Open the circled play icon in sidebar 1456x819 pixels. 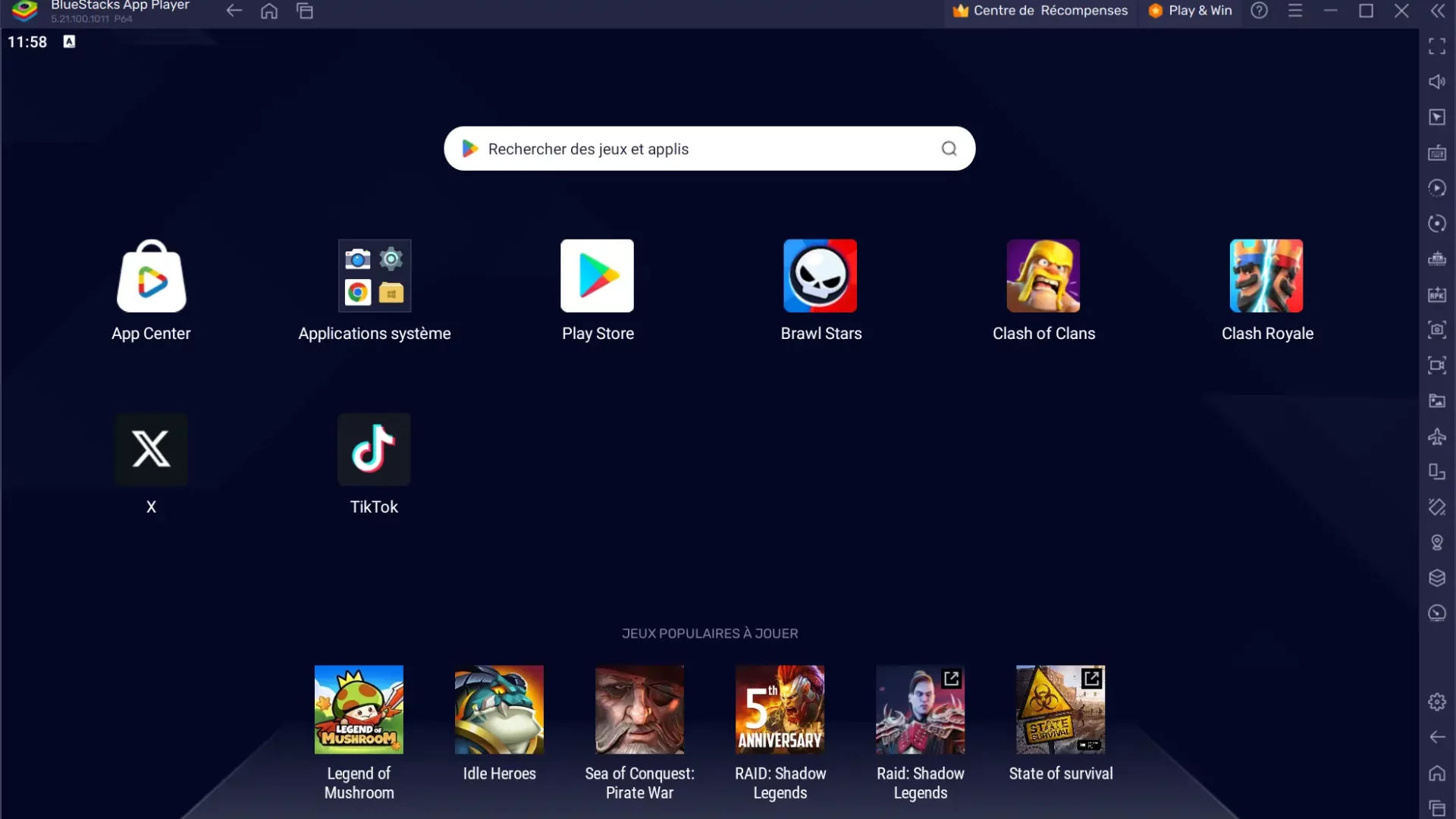(1437, 188)
